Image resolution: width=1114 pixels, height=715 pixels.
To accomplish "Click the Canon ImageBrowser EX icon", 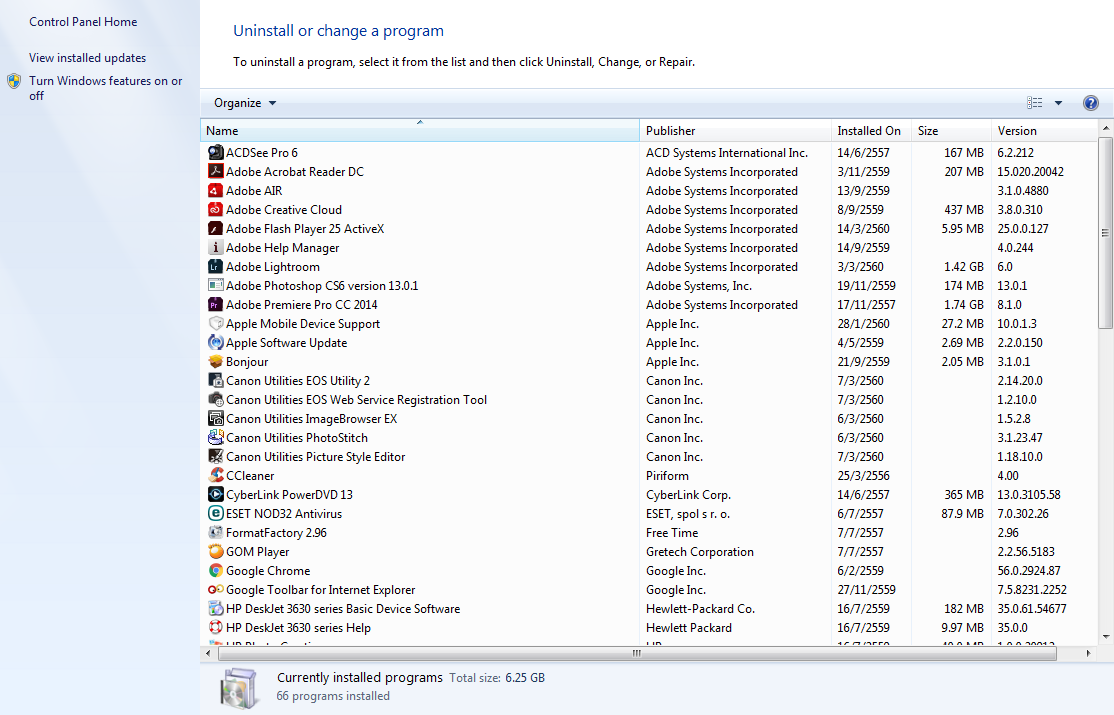I will [x=215, y=419].
